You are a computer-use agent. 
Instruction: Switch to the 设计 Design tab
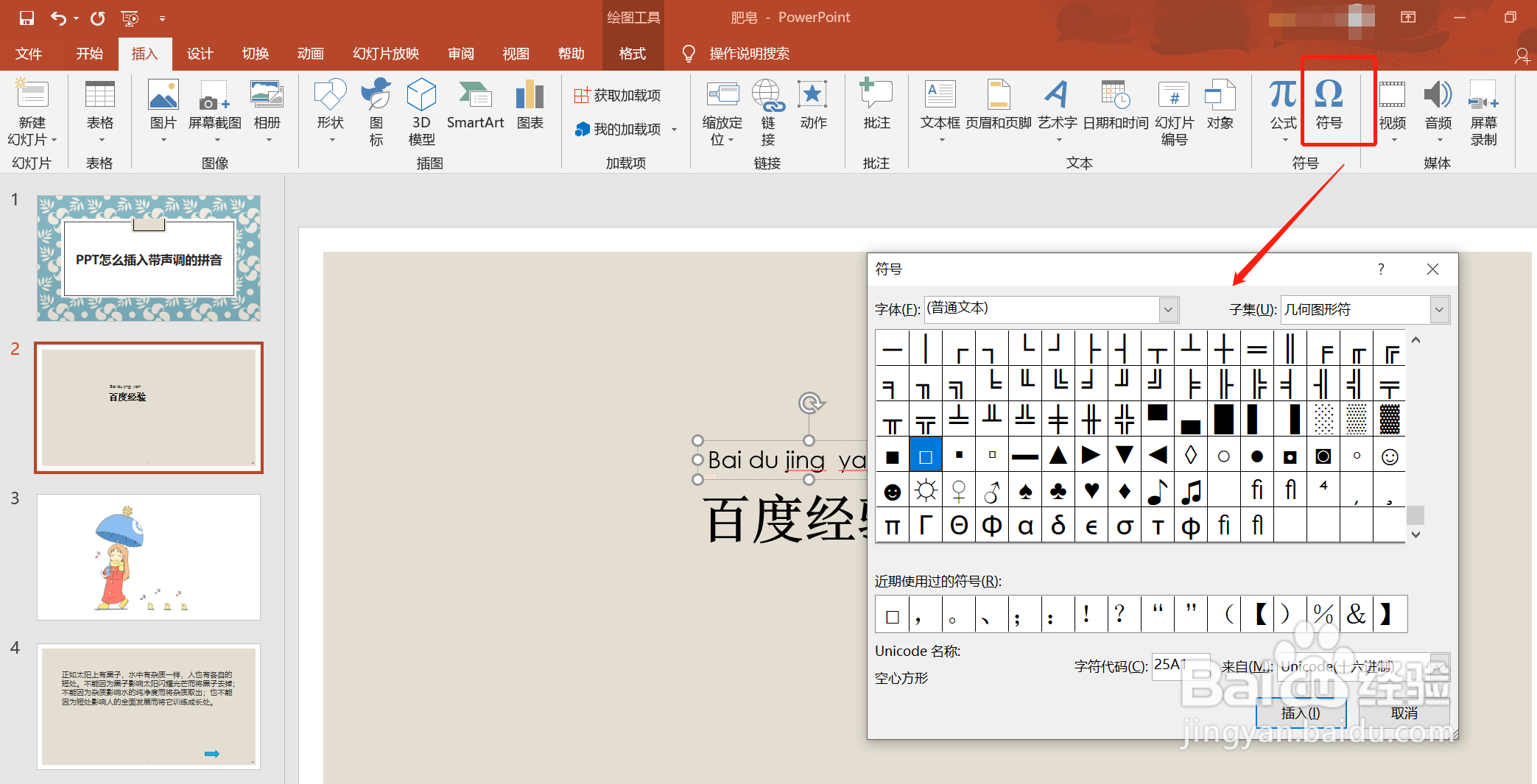pos(200,54)
